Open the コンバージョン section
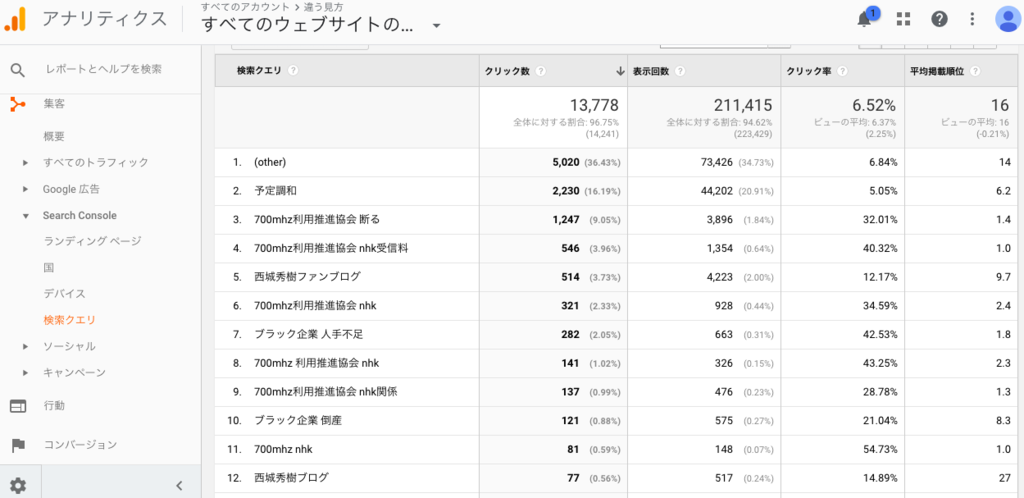 pyautogui.click(x=80, y=445)
